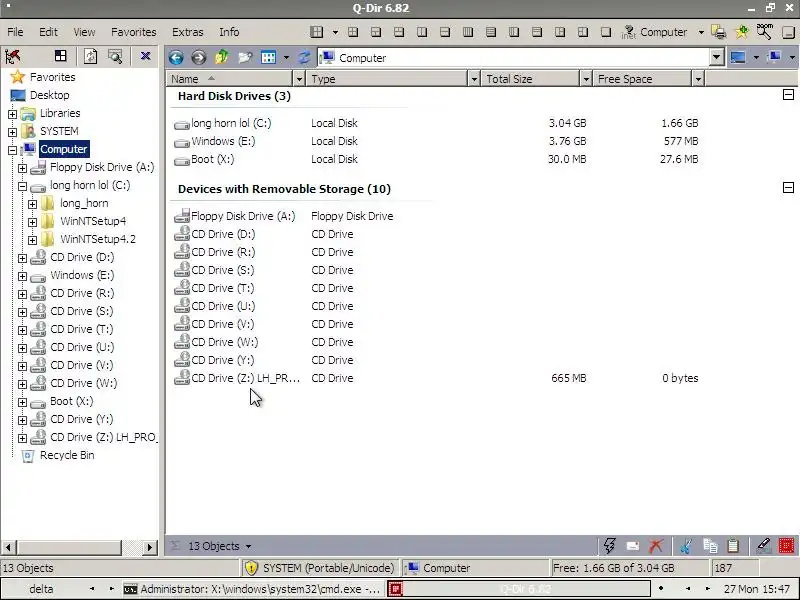
Task: Expand SYSTEM node in the tree
Action: coord(13,132)
